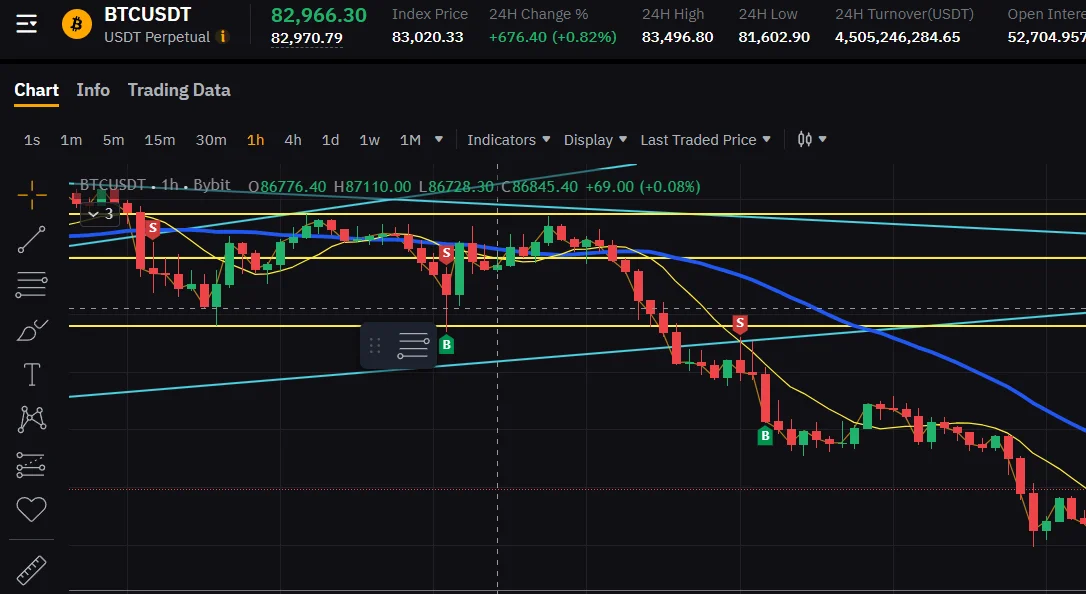
Task: Select the 1s timeframe
Action: (32, 140)
